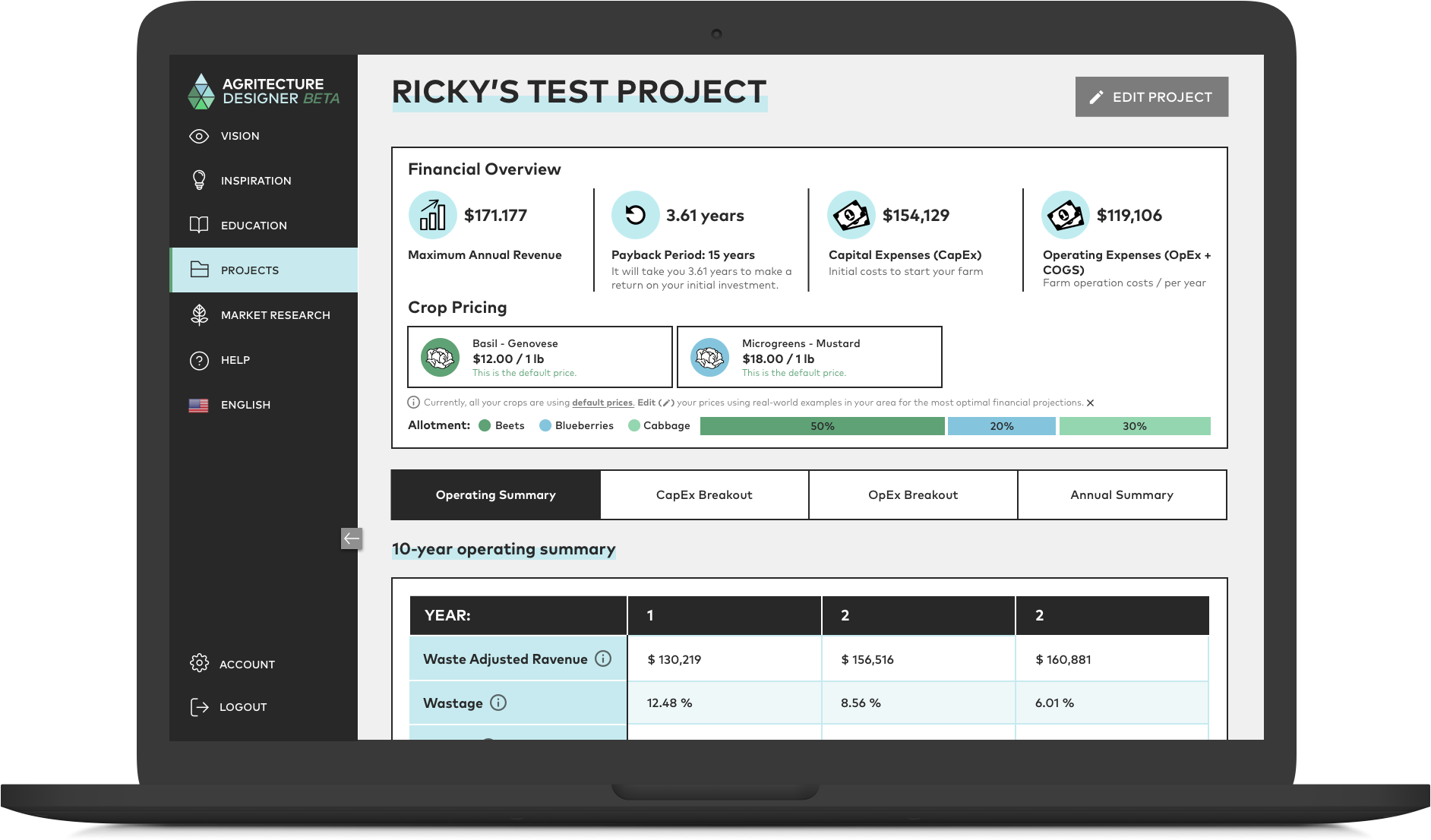1431x840 pixels.
Task: Dismiss the default prices notice
Action: coord(1090,403)
